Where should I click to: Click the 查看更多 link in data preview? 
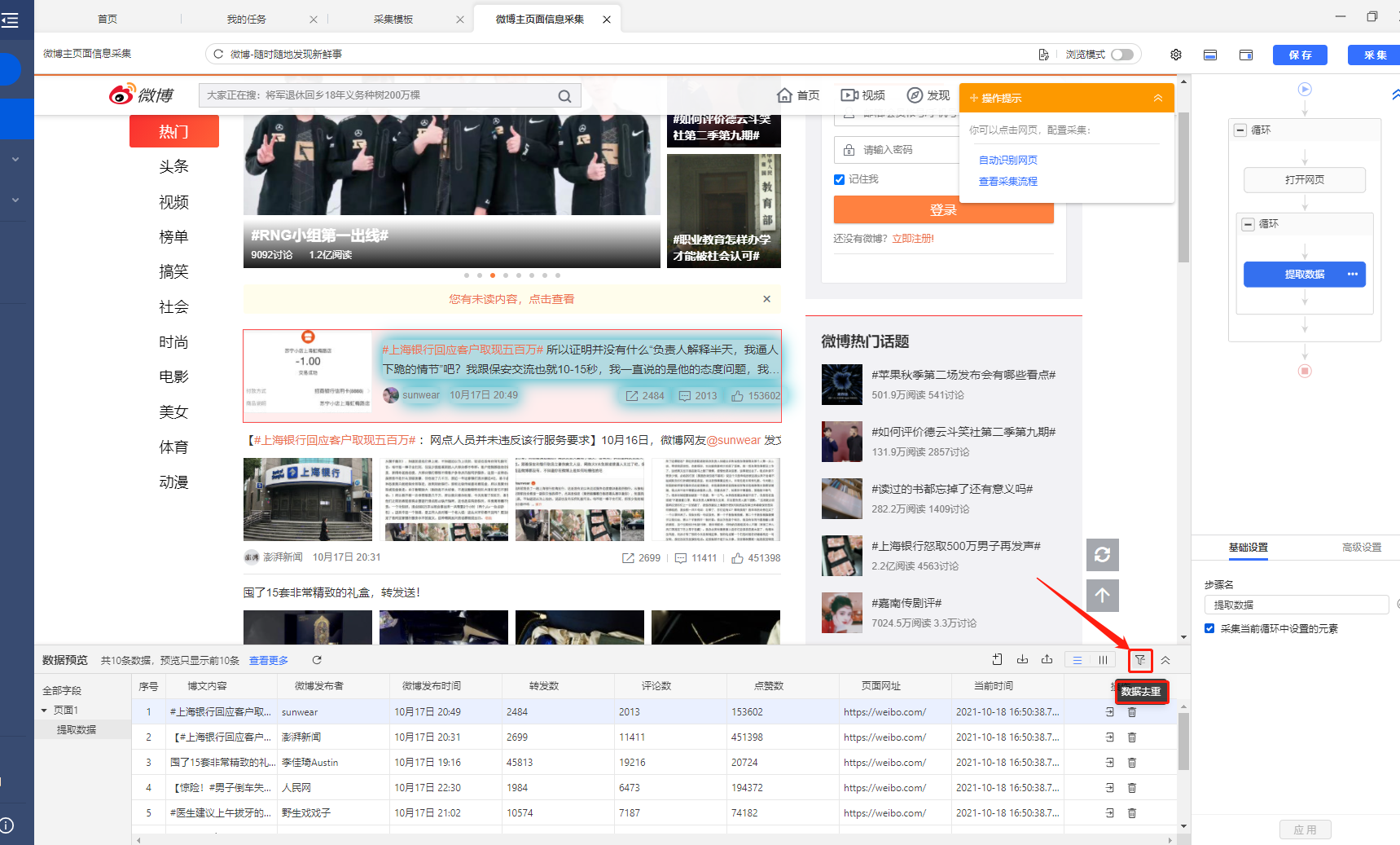click(x=269, y=660)
